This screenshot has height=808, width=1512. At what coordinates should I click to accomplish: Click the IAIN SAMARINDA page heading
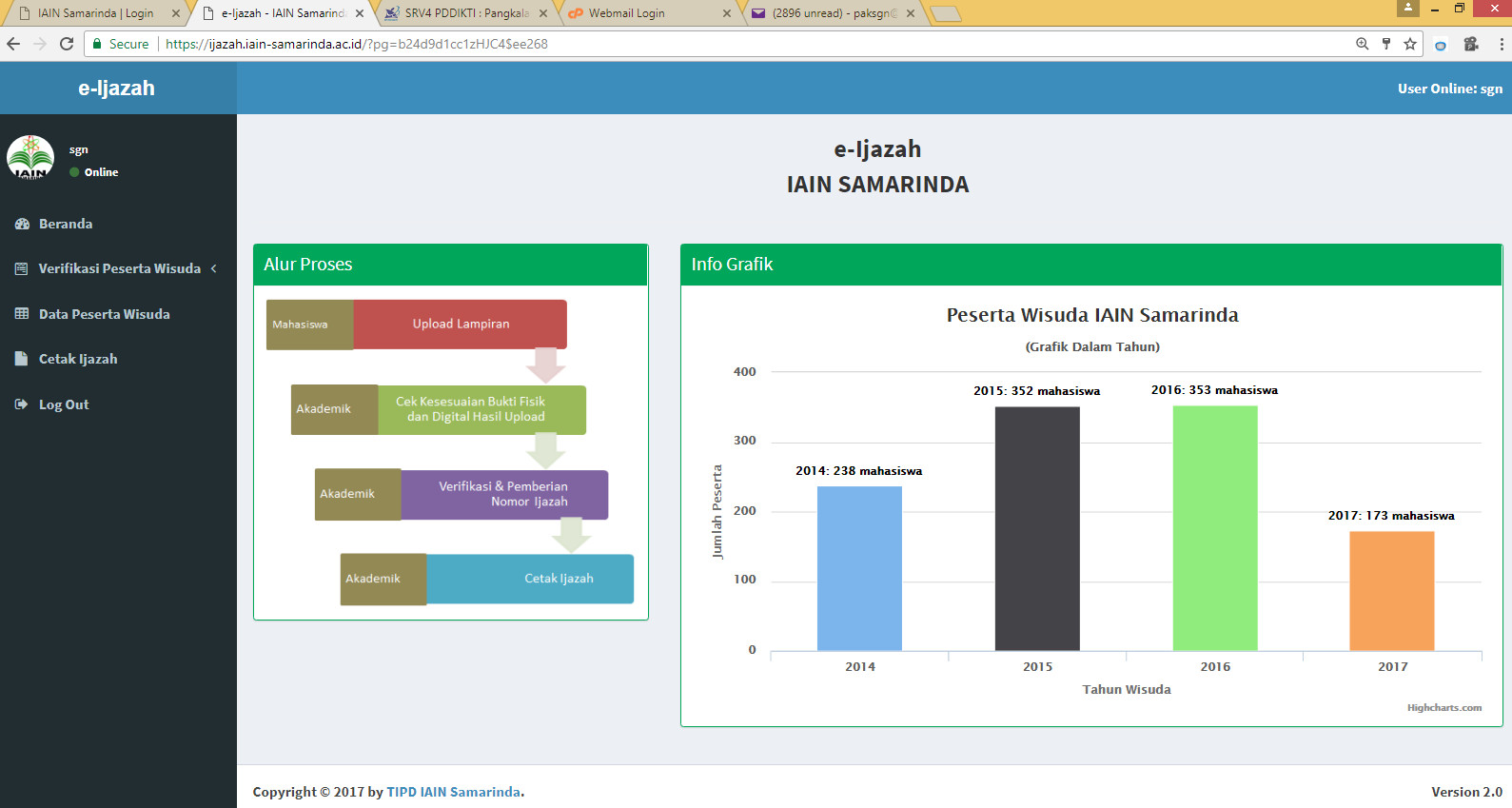coord(877,185)
